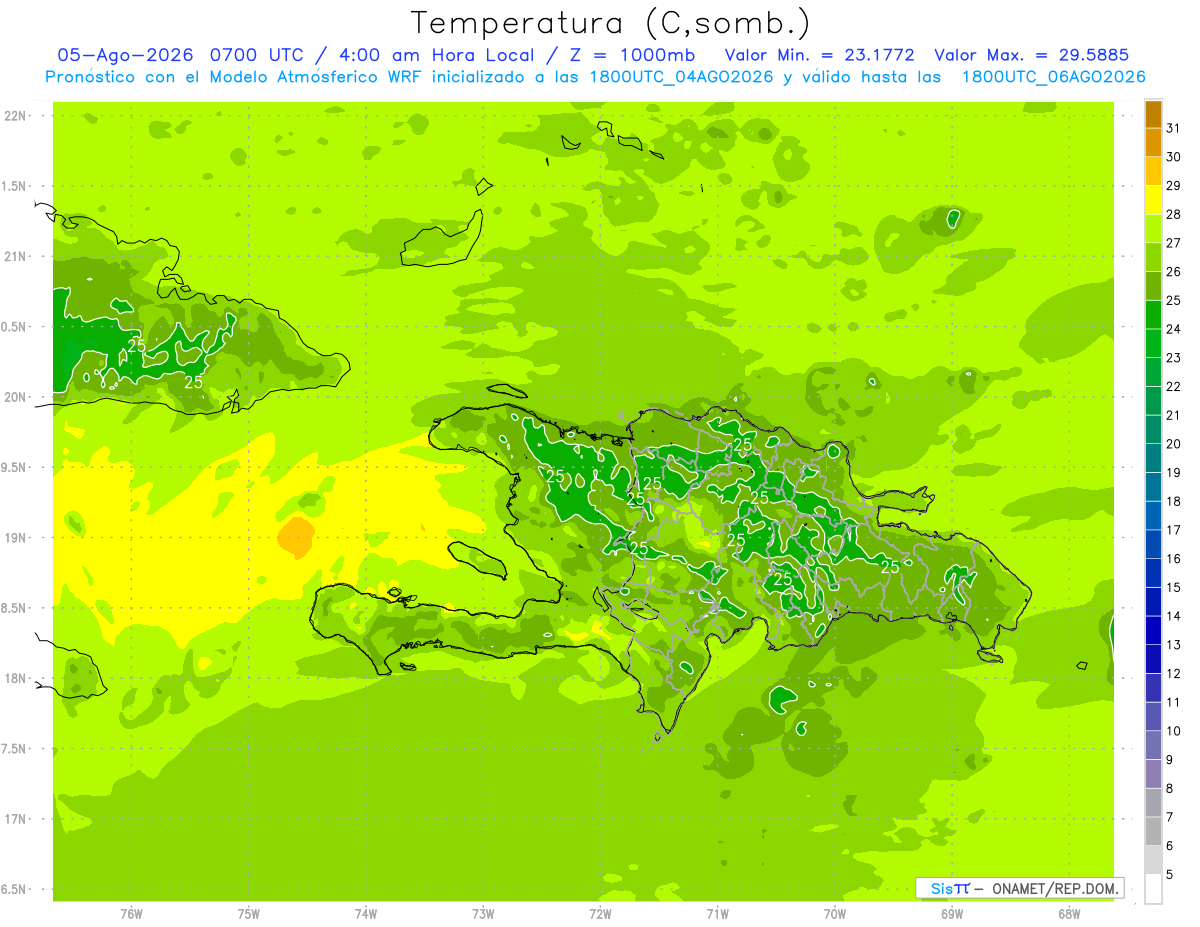Click the "17N" latitude label
This screenshot has width=1200, height=927.
[16, 819]
